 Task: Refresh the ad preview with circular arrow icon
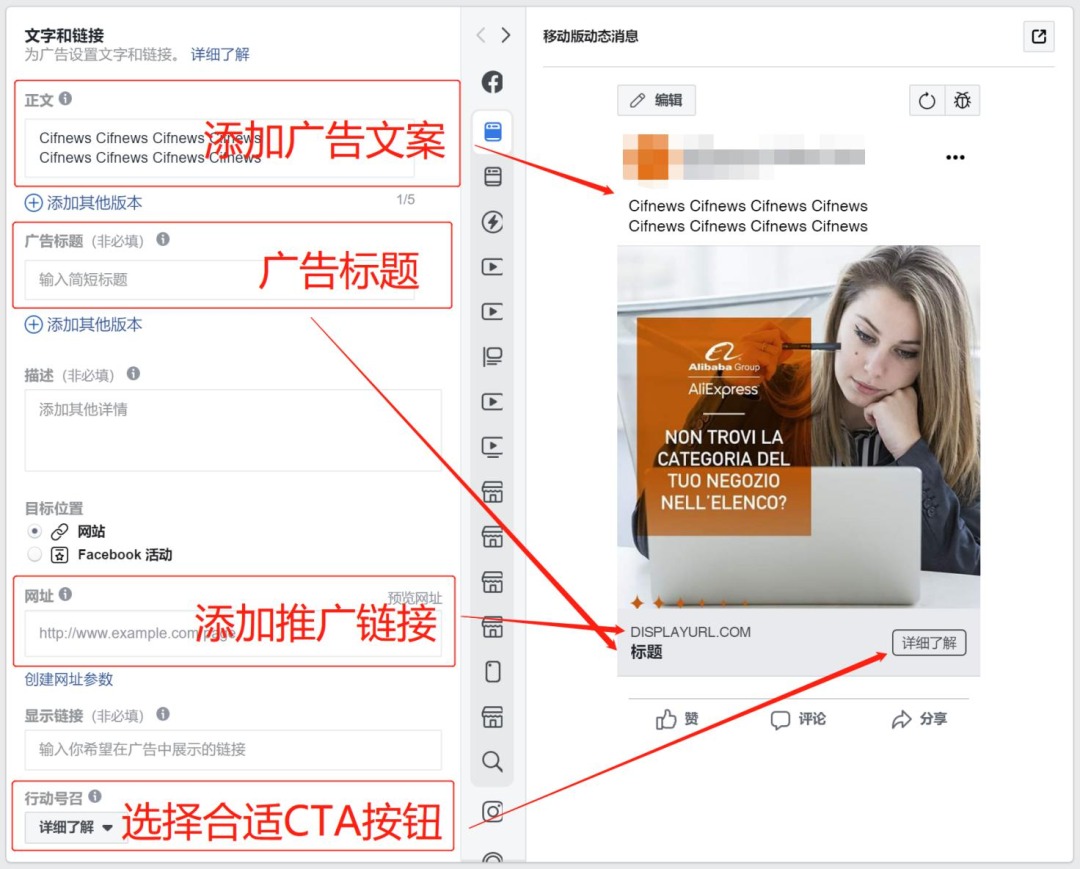point(926,100)
